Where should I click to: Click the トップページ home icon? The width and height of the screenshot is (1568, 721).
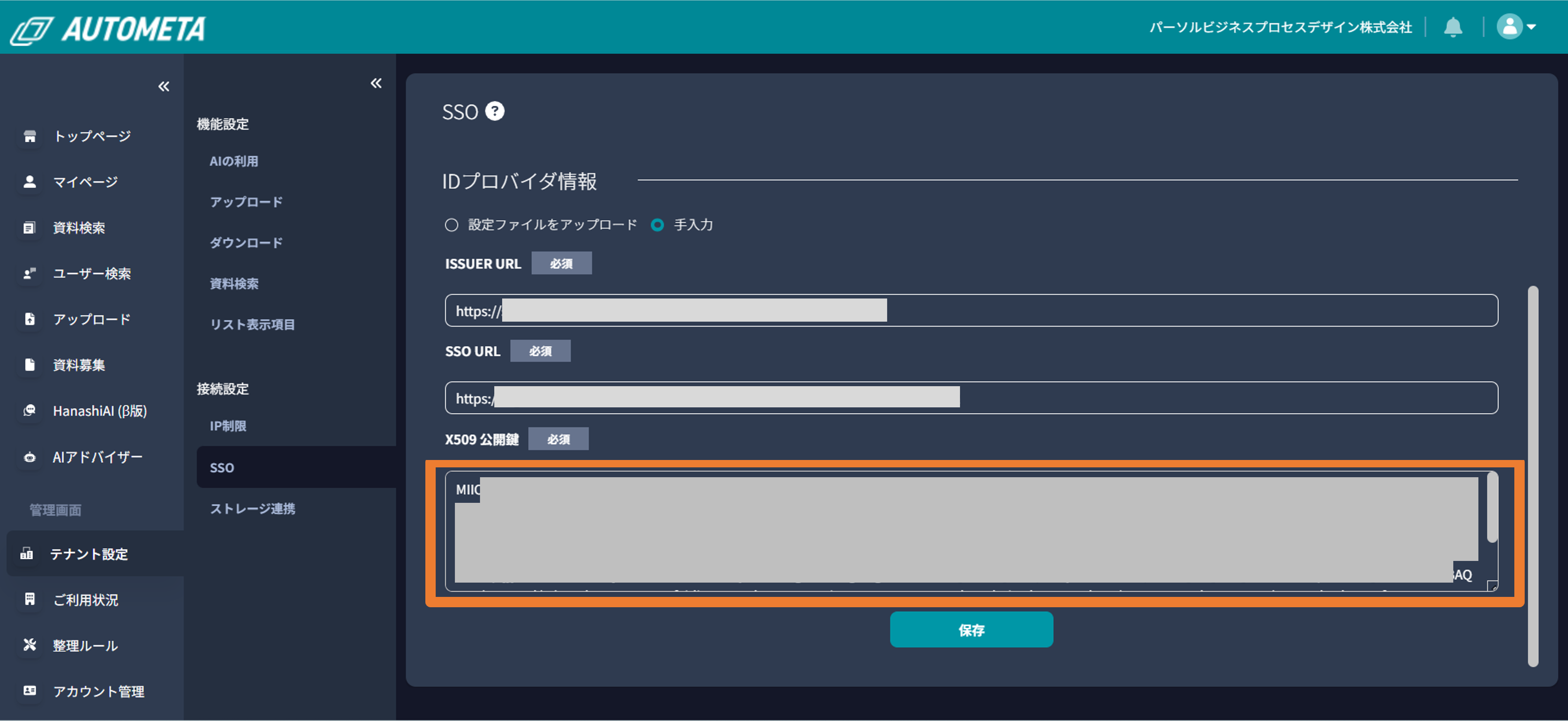pos(29,136)
